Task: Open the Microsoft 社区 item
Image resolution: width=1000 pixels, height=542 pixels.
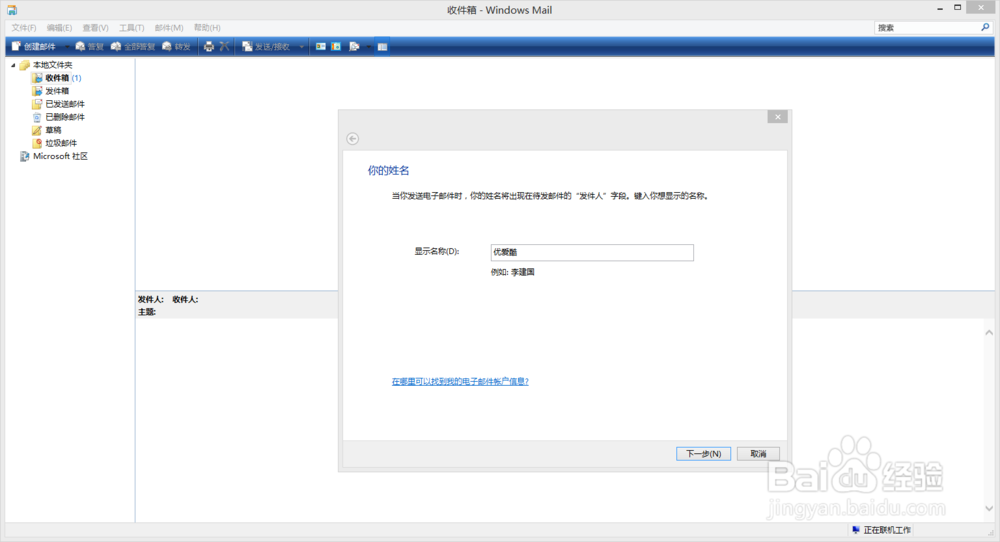Action: point(60,156)
